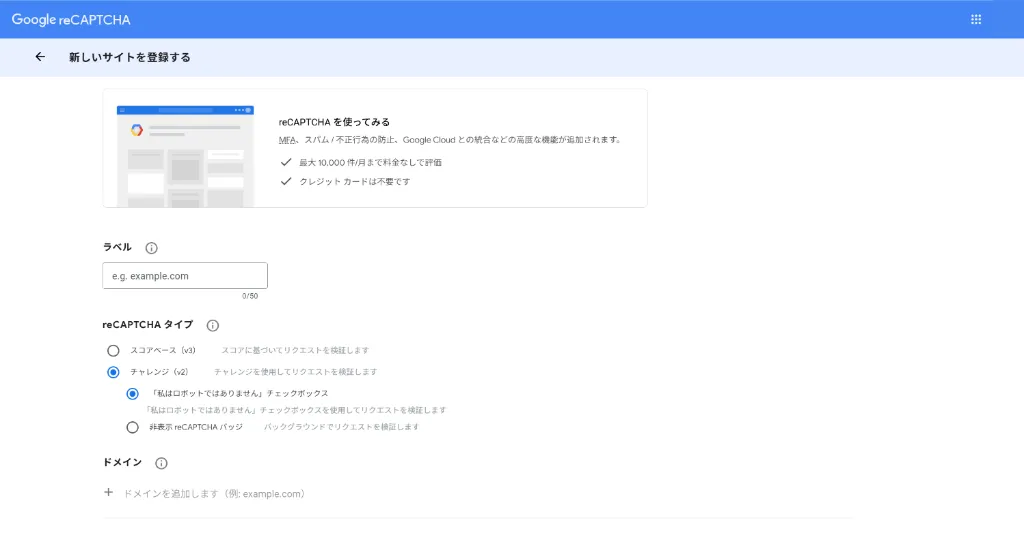Click the info icon next to ラベル
The width and height of the screenshot is (1024, 539).
coord(151,248)
